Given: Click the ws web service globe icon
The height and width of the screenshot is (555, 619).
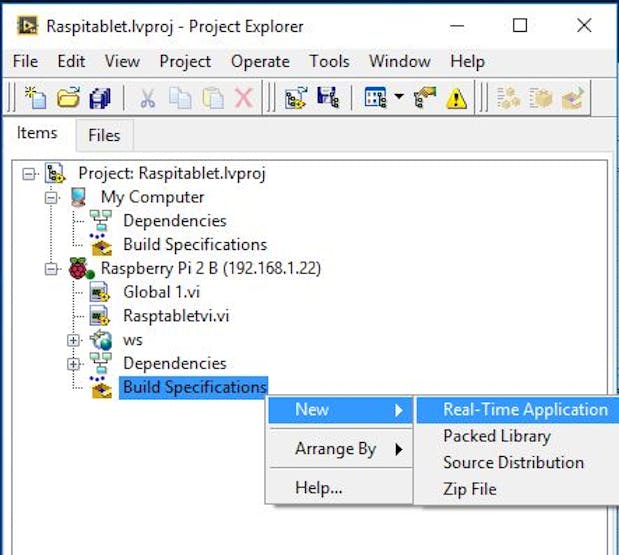Looking at the screenshot, I should 101,340.
